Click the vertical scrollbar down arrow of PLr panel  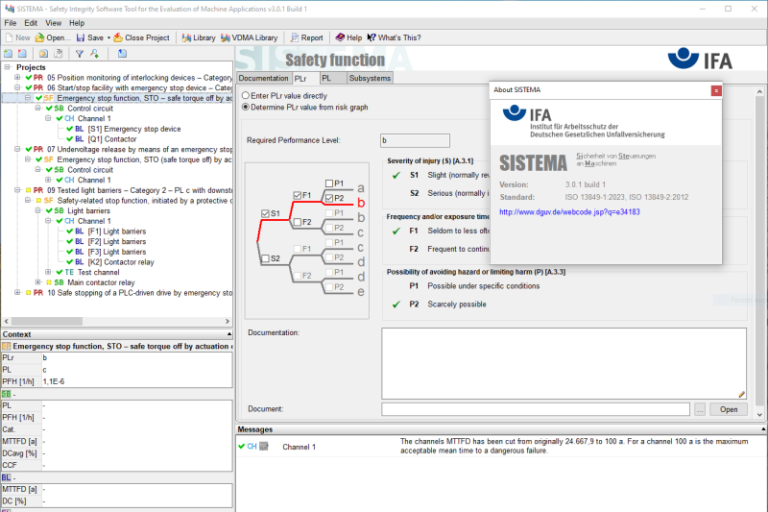click(x=760, y=414)
